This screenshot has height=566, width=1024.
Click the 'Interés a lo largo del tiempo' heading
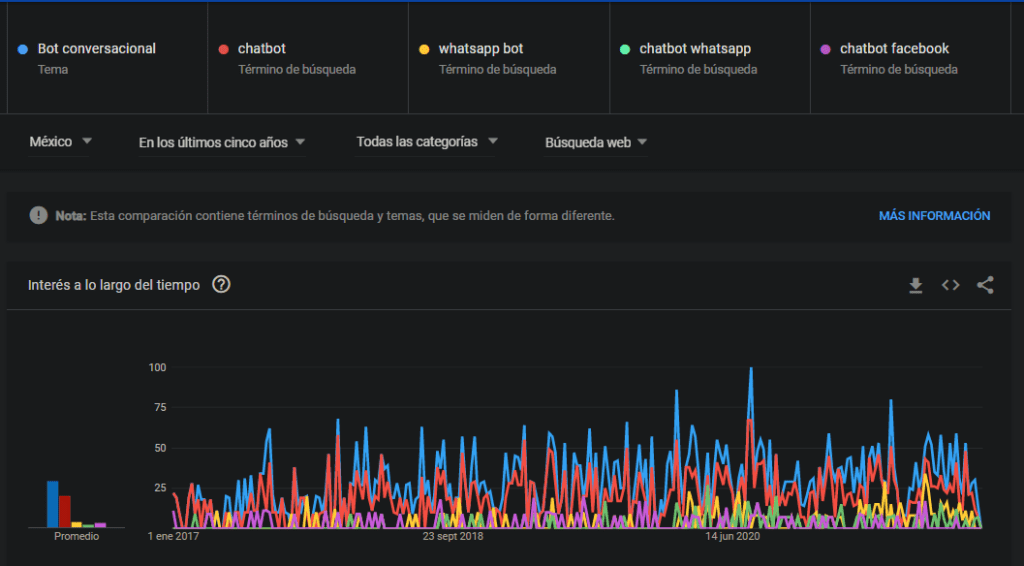114,285
